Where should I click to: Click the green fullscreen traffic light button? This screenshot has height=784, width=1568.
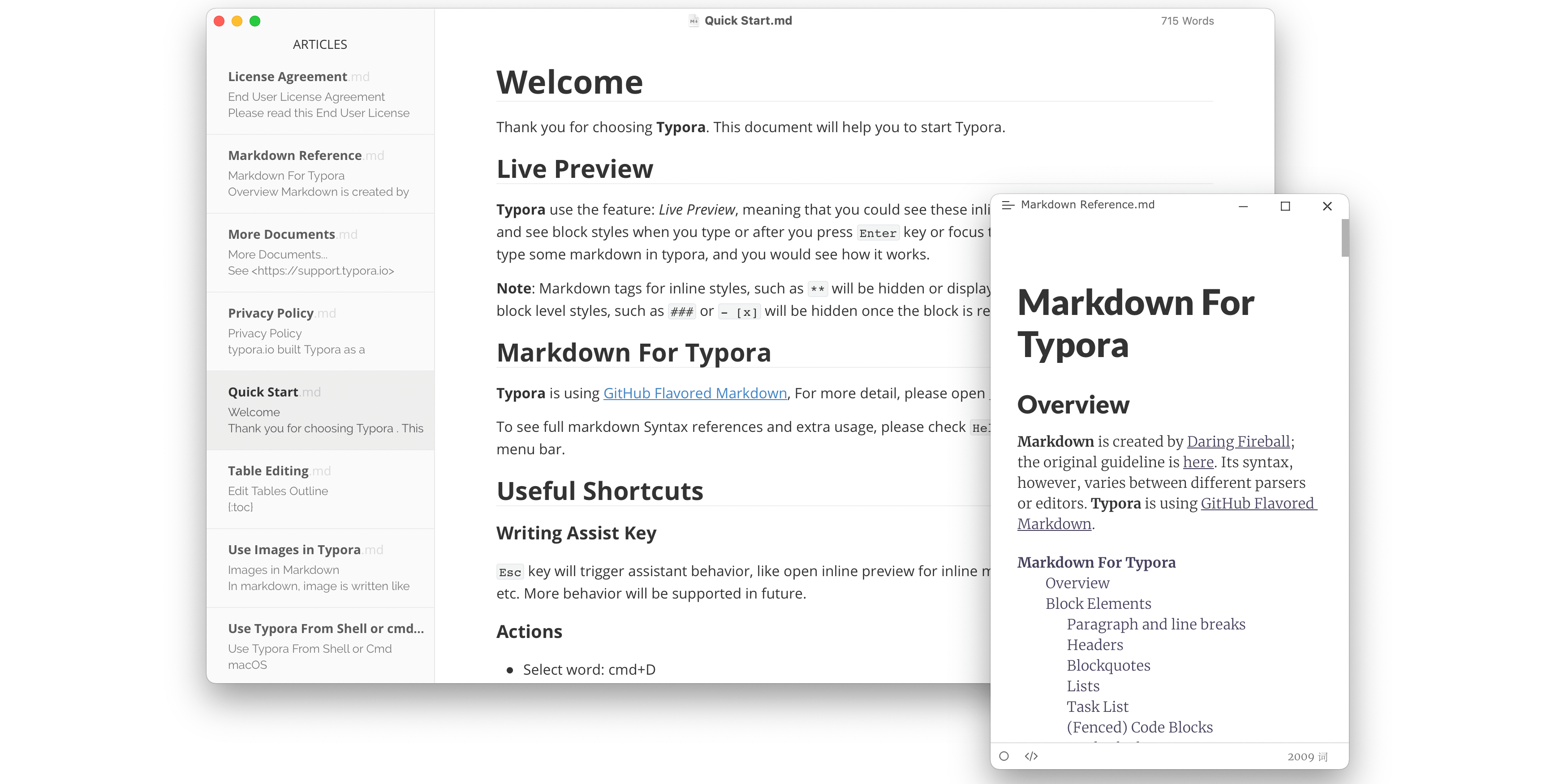255,22
